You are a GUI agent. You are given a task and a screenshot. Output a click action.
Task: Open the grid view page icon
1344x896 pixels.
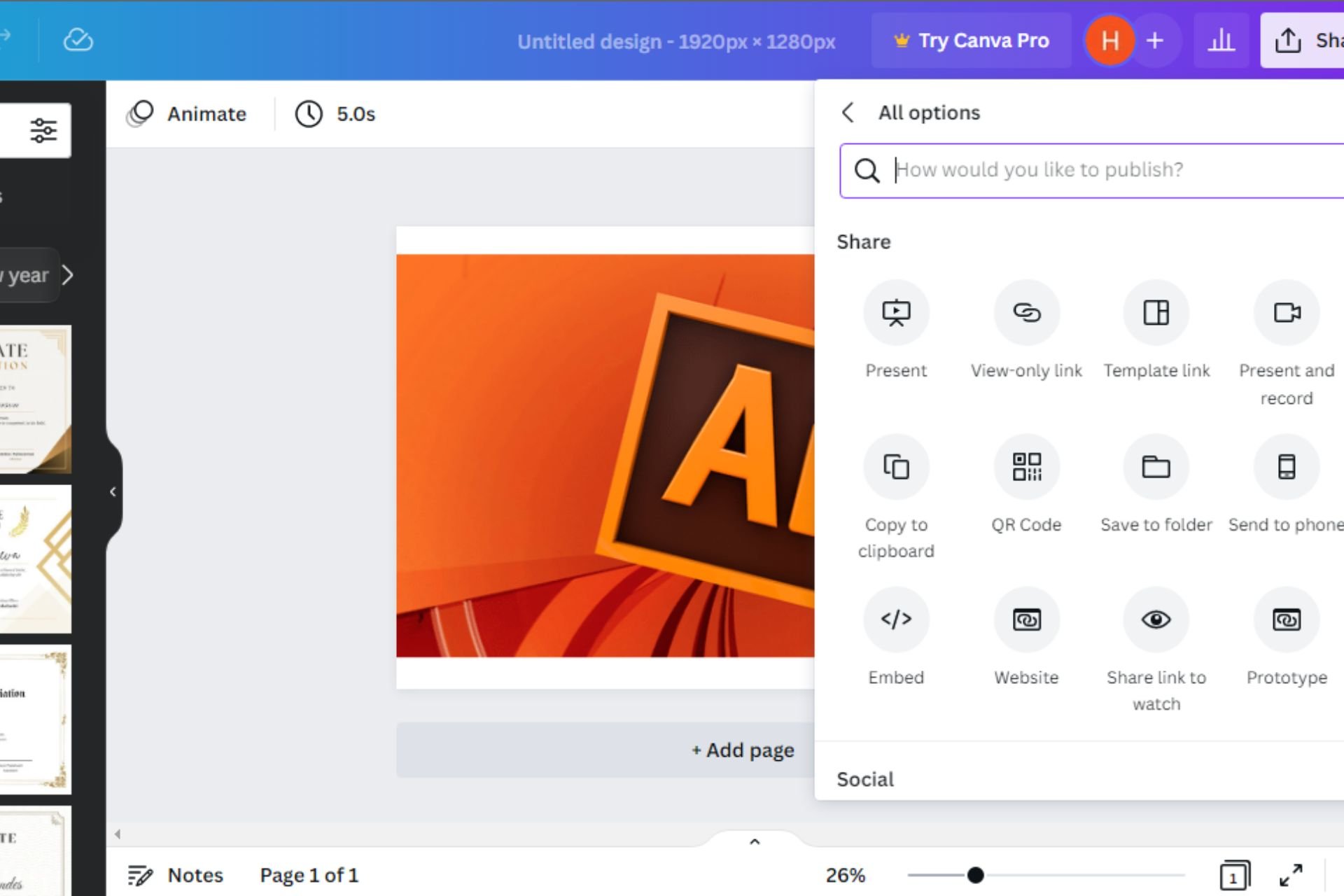[x=1235, y=875]
